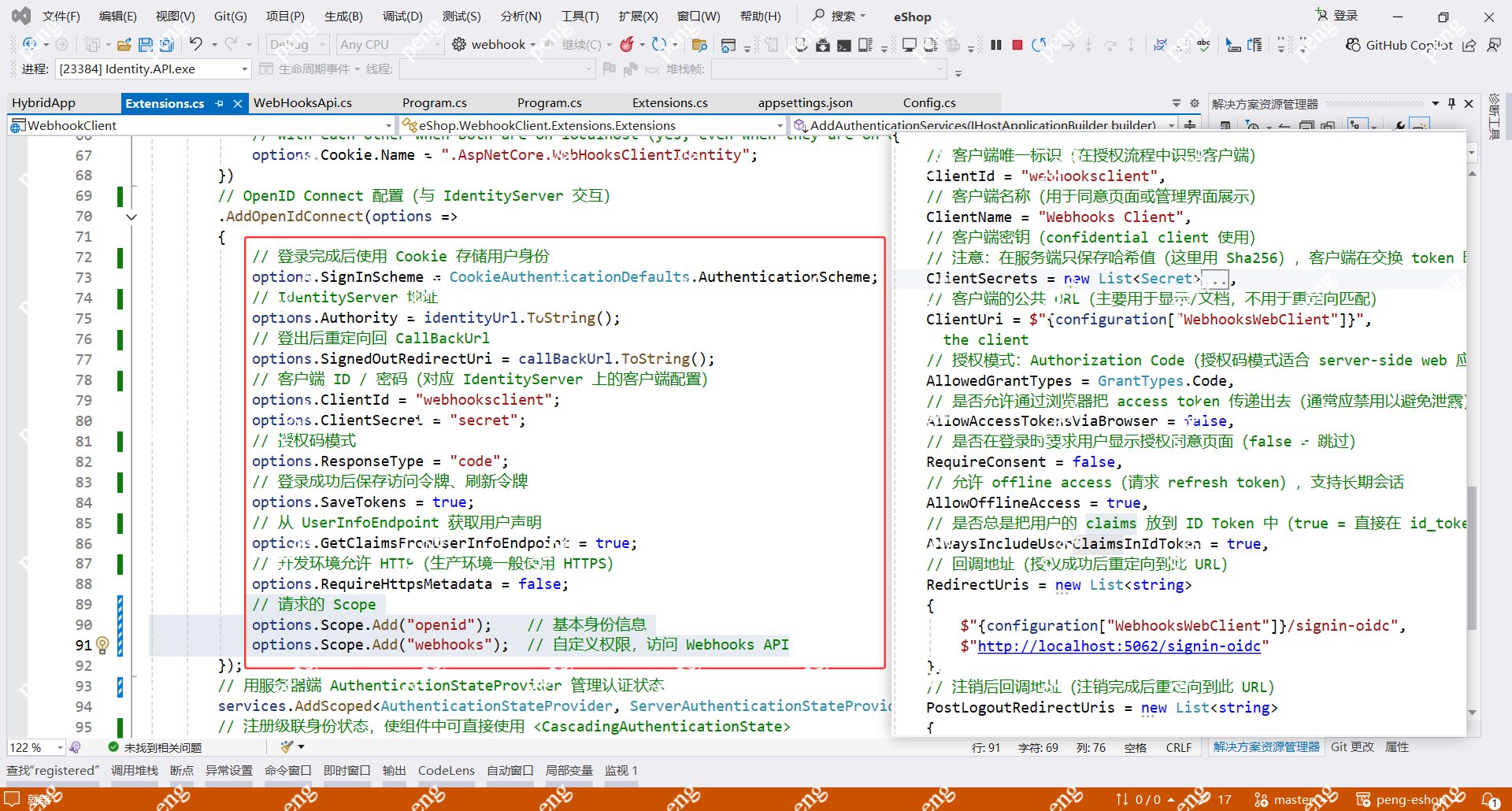Image resolution: width=1512 pixels, height=811 pixels.
Task: Navigate backward with the toolbar back arrow
Action: coord(30,45)
